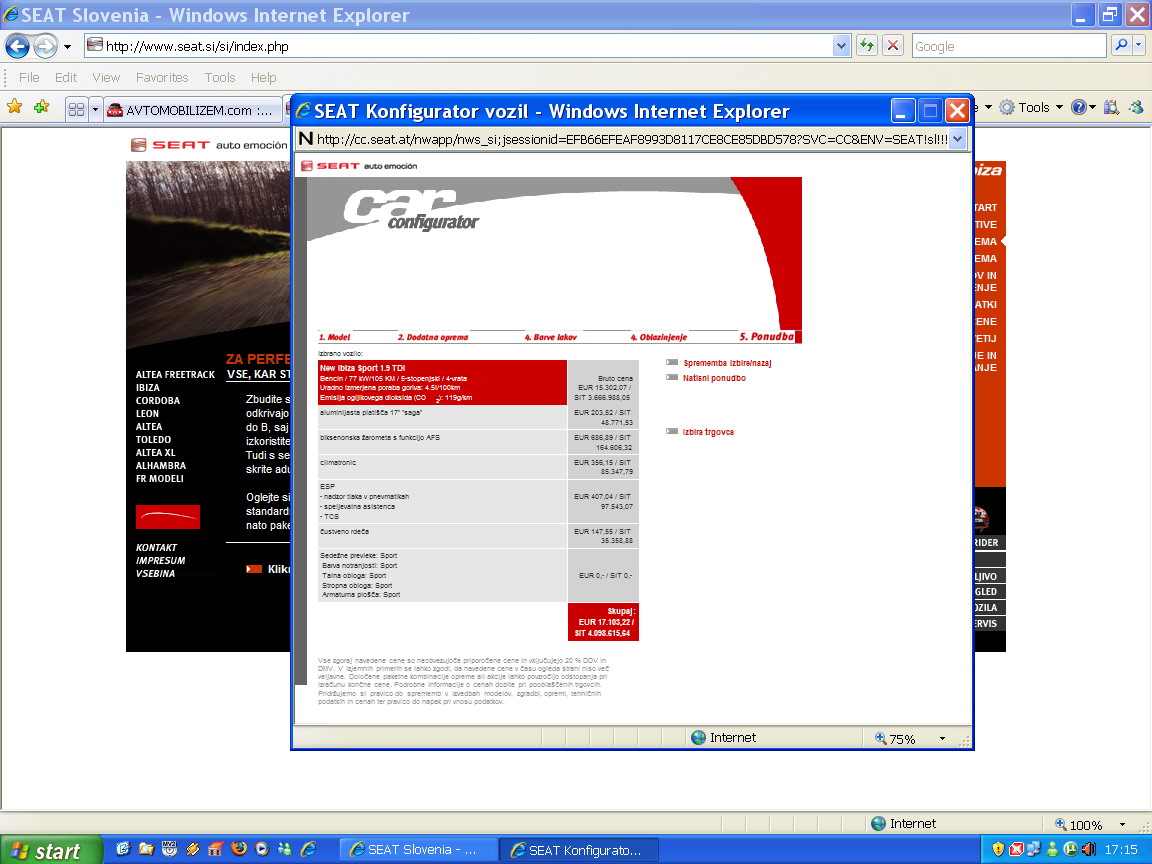Screen dimensions: 1152x864
Task: Expand Konfigurator window address dropdown
Action: click(x=957, y=139)
